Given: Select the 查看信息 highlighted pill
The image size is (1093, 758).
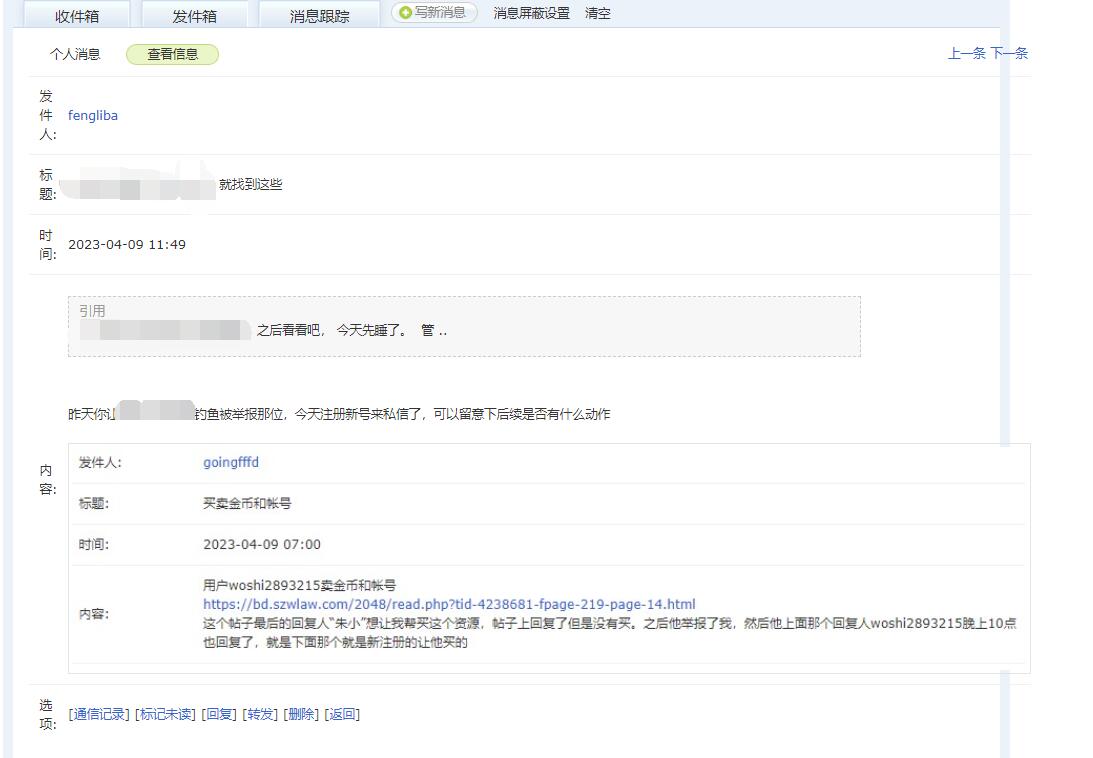Looking at the screenshot, I should pos(172,54).
